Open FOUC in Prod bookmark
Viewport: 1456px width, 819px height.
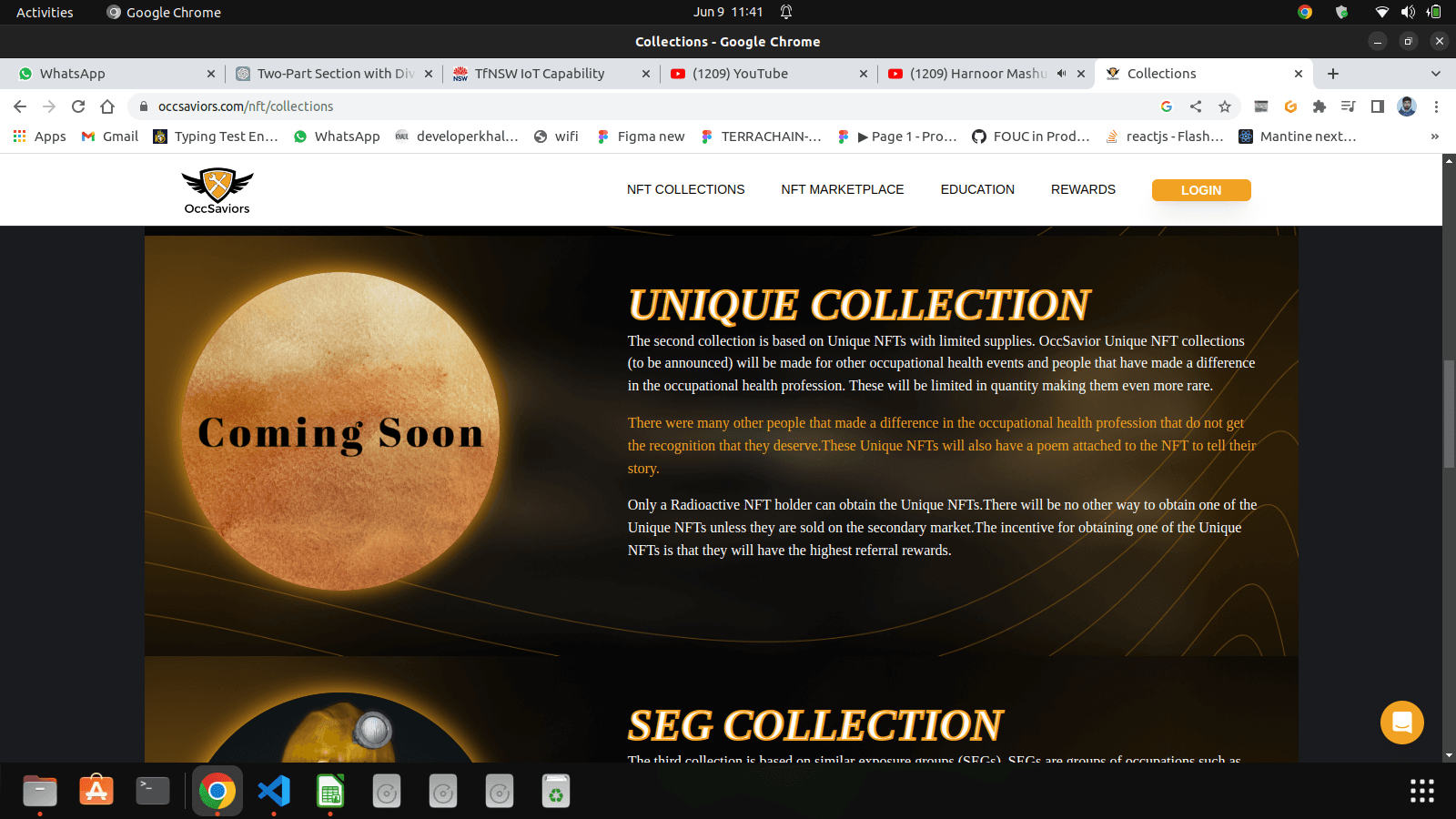pyautogui.click(x=1031, y=136)
